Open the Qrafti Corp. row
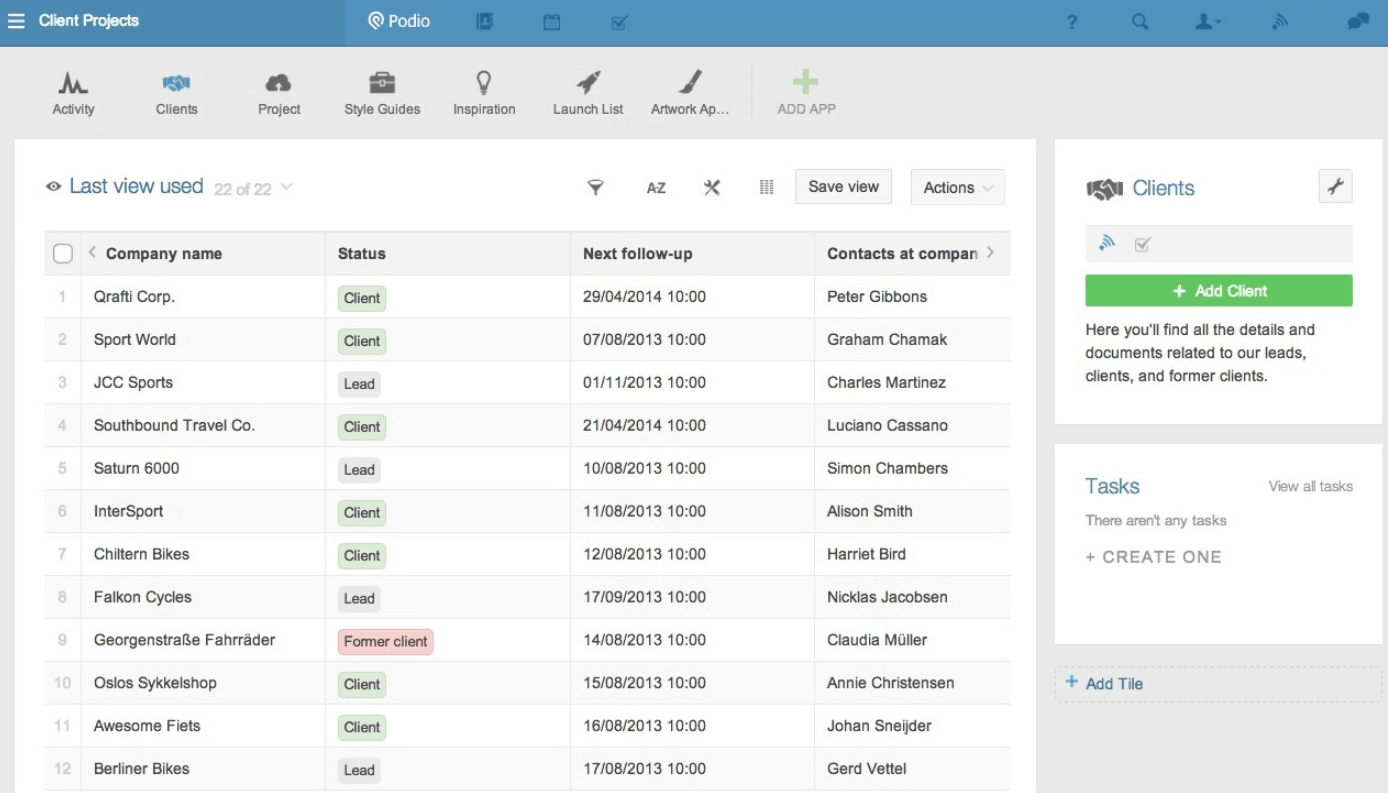1388x793 pixels. point(527,297)
